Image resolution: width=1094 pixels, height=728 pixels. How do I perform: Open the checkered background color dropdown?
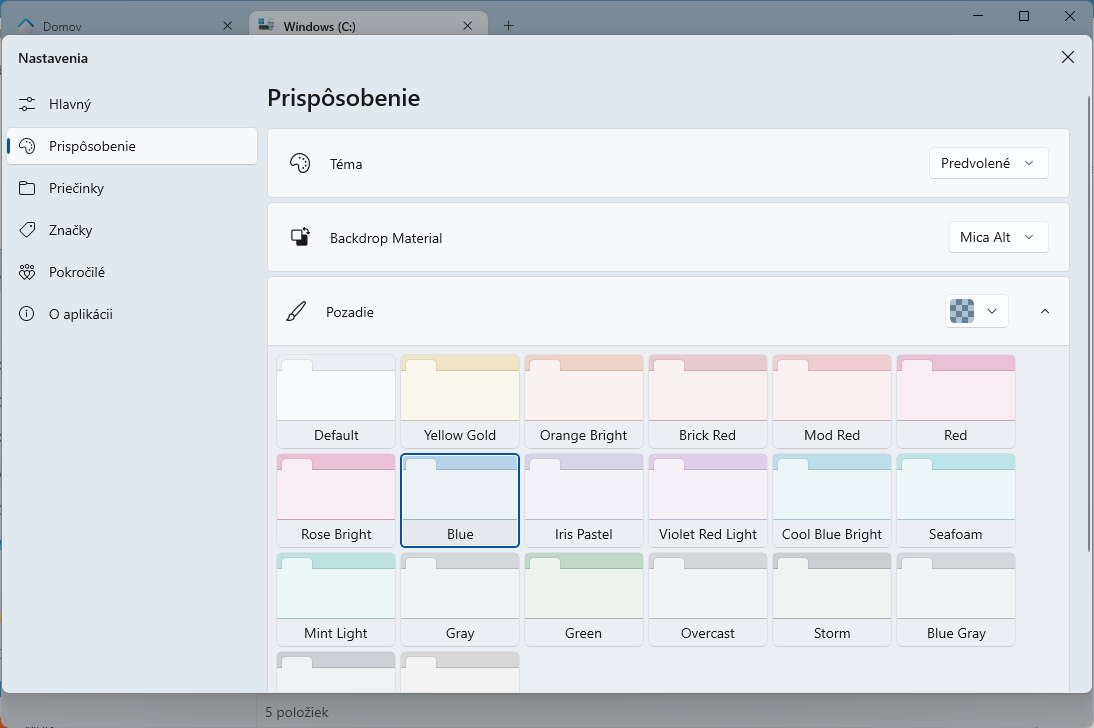976,311
